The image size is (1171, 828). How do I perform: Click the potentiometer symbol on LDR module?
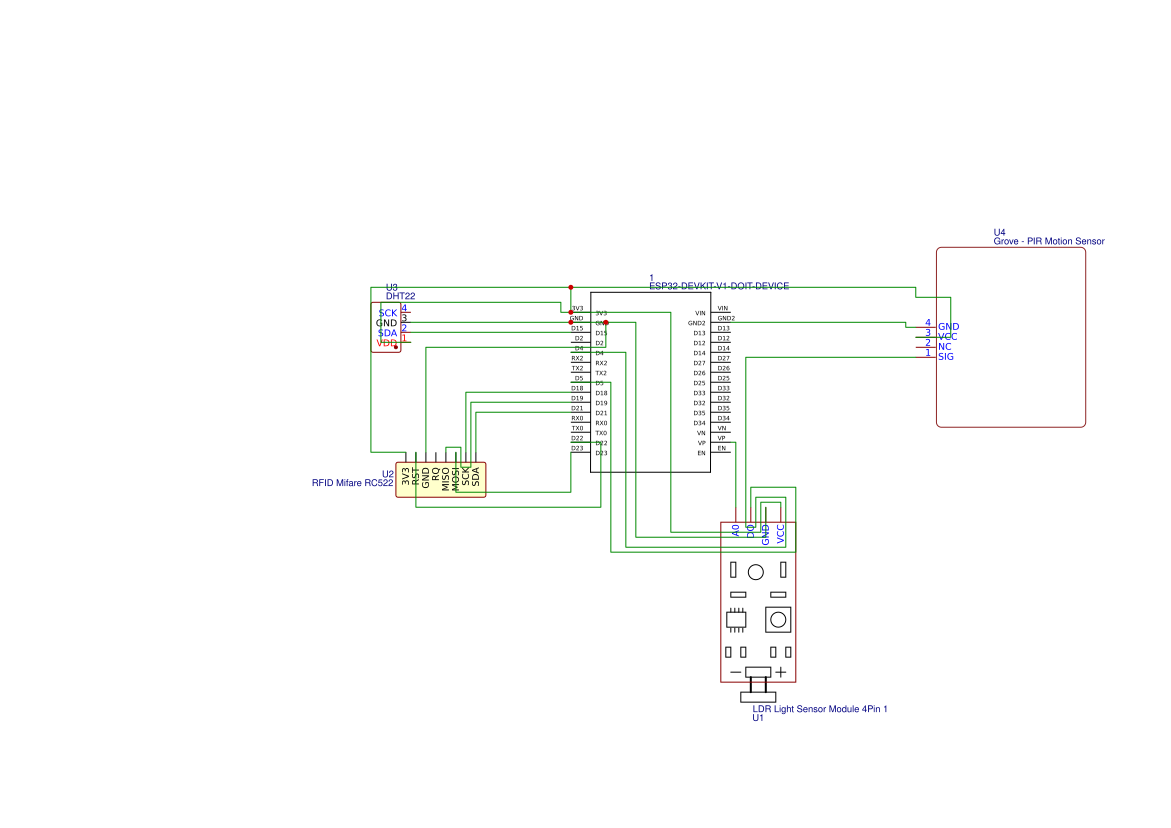(778, 620)
